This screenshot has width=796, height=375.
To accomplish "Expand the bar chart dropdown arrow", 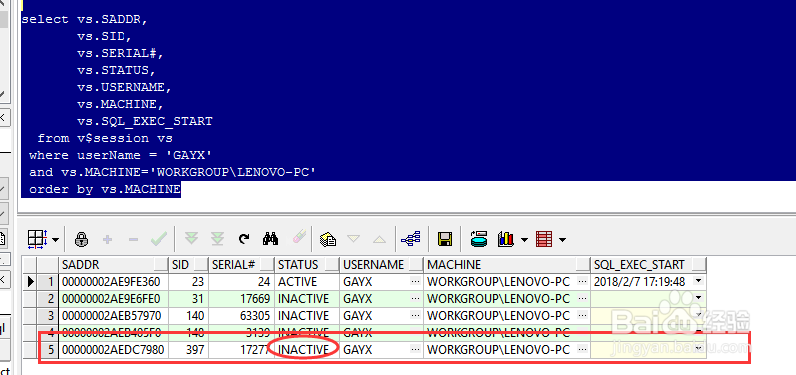I will [524, 240].
